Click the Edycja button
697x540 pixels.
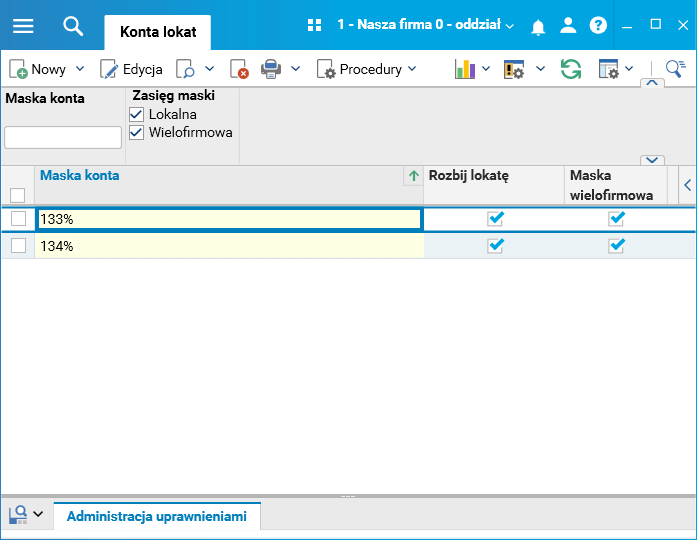coord(131,69)
